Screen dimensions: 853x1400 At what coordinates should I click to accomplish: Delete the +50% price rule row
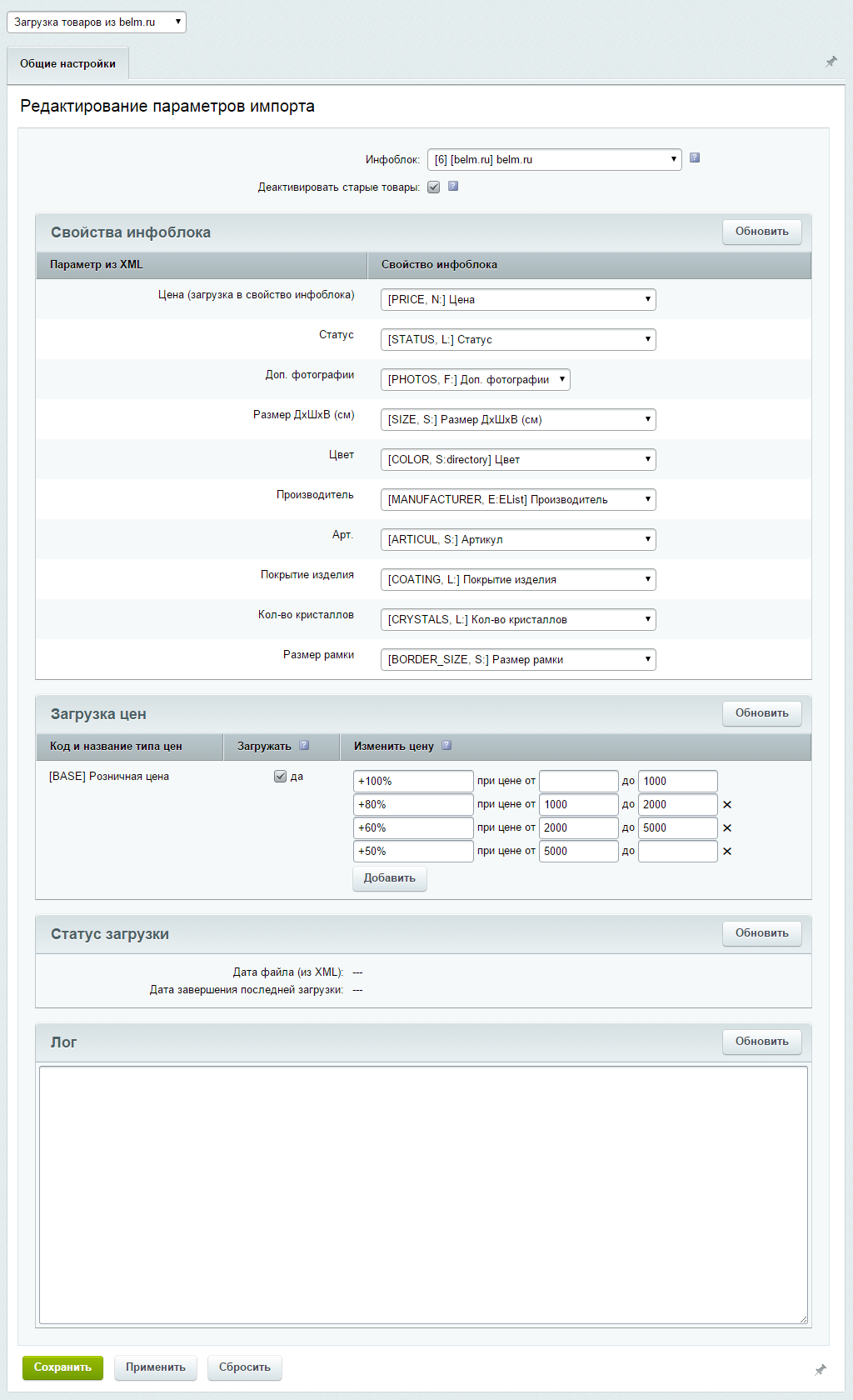click(727, 852)
